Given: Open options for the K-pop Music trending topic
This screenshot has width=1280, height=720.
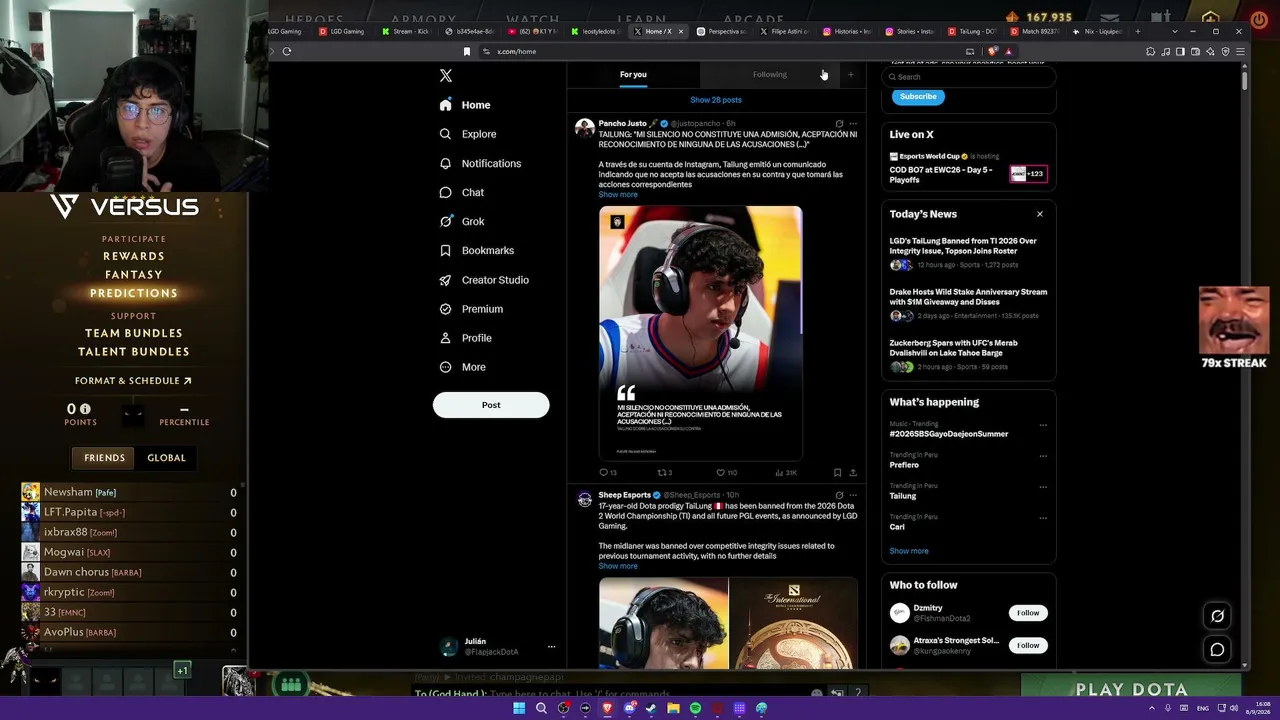Looking at the screenshot, I should point(1043,425).
